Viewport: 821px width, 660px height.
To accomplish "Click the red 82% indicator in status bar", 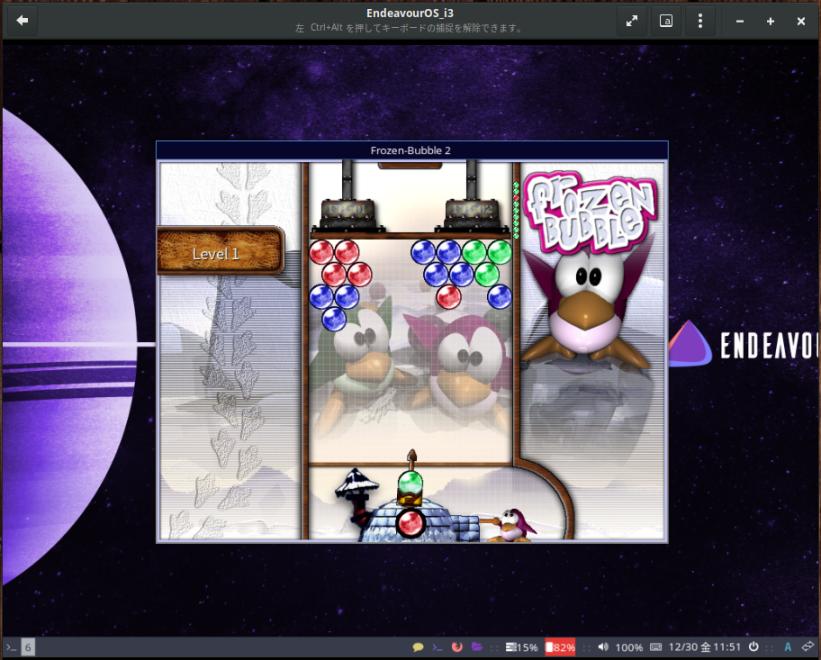I will pyautogui.click(x=560, y=647).
